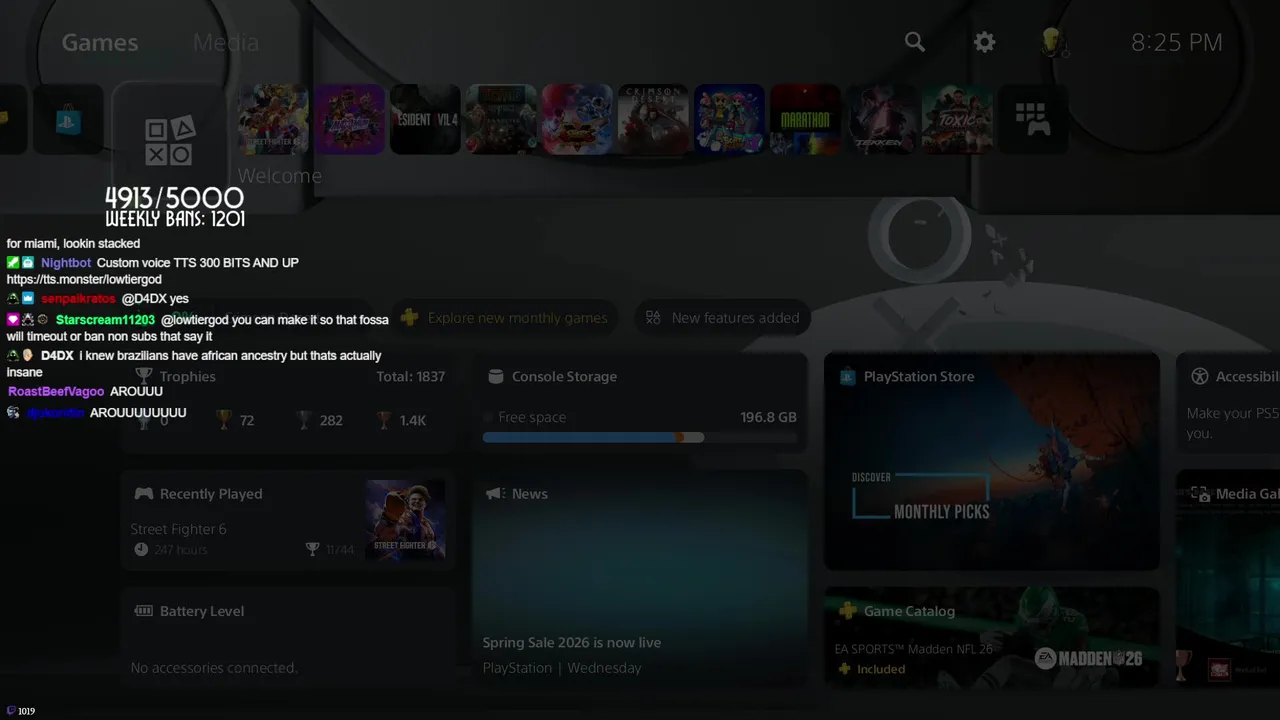Open the Media Gallery card

[x=1228, y=578]
